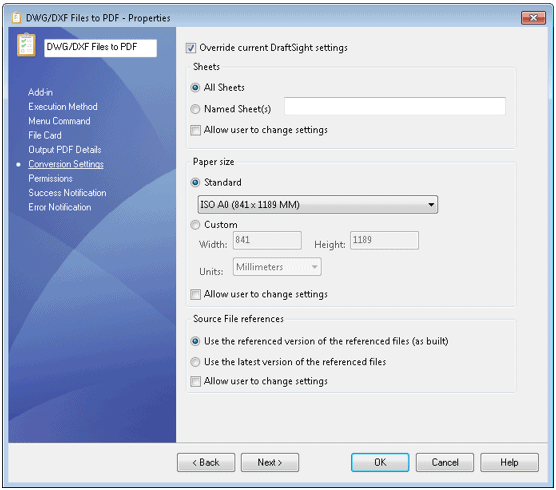
Task: Open the Output PDF Details page
Action: pos(65,150)
